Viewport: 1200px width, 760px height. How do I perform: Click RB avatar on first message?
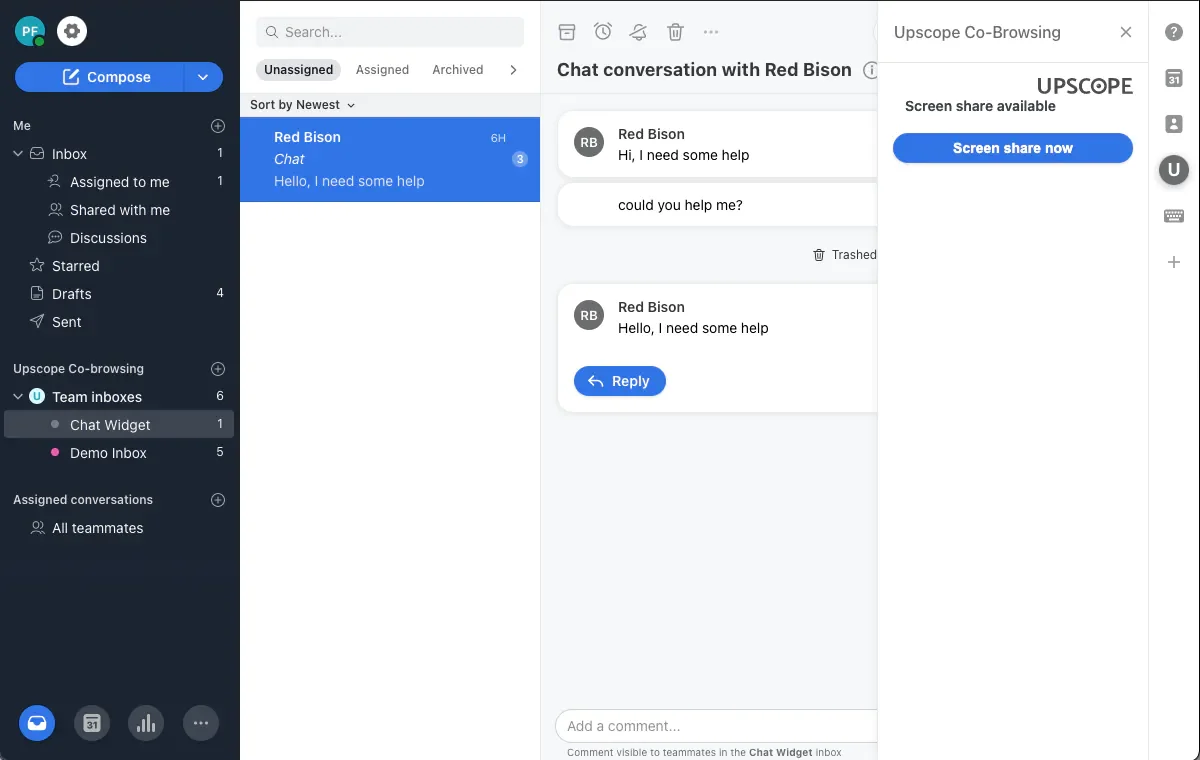click(x=589, y=143)
